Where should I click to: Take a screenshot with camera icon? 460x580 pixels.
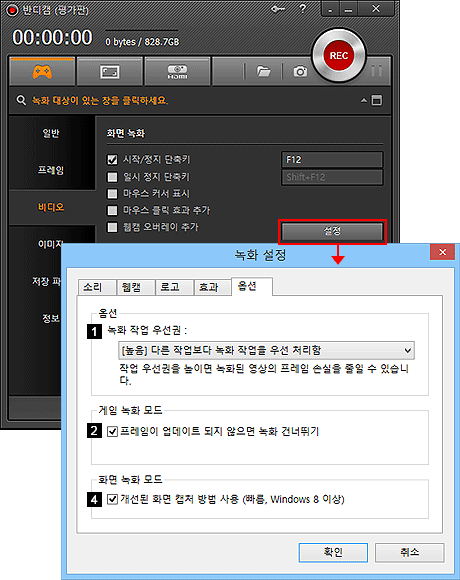point(300,71)
